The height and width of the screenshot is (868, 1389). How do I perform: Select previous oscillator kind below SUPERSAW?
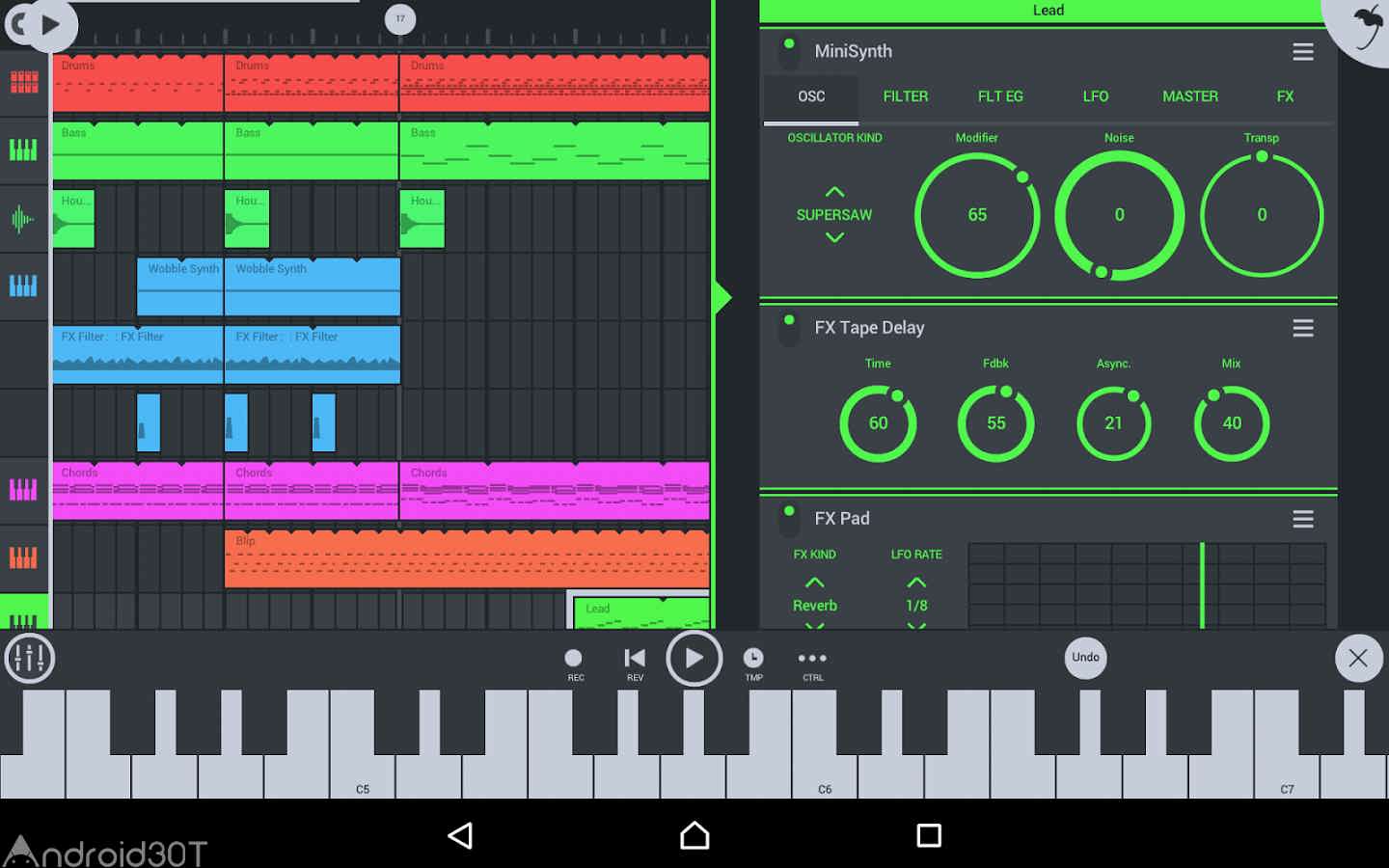coord(834,237)
